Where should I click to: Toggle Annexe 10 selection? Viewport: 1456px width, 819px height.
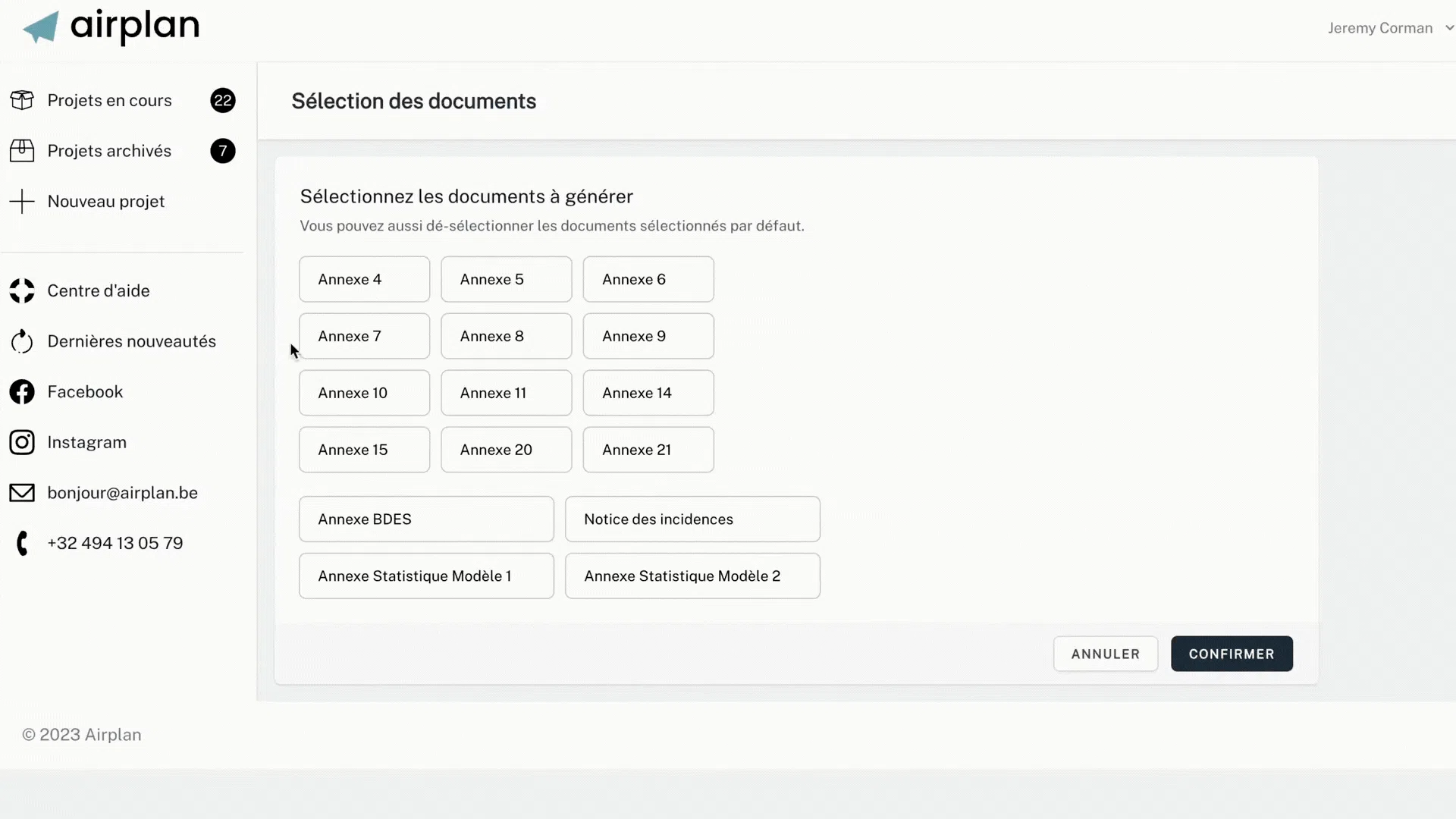pos(364,393)
